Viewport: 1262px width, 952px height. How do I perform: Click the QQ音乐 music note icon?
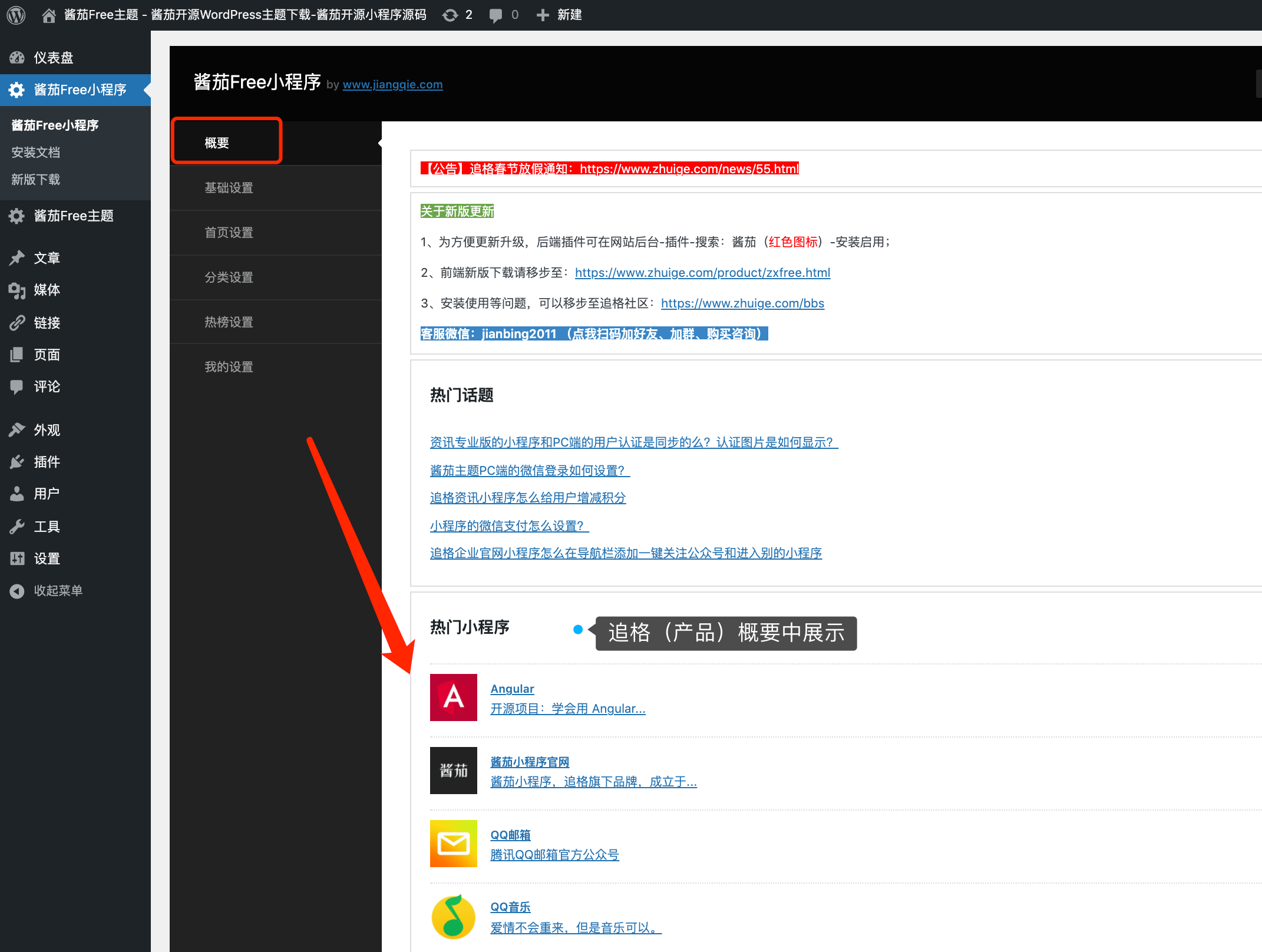coord(454,917)
